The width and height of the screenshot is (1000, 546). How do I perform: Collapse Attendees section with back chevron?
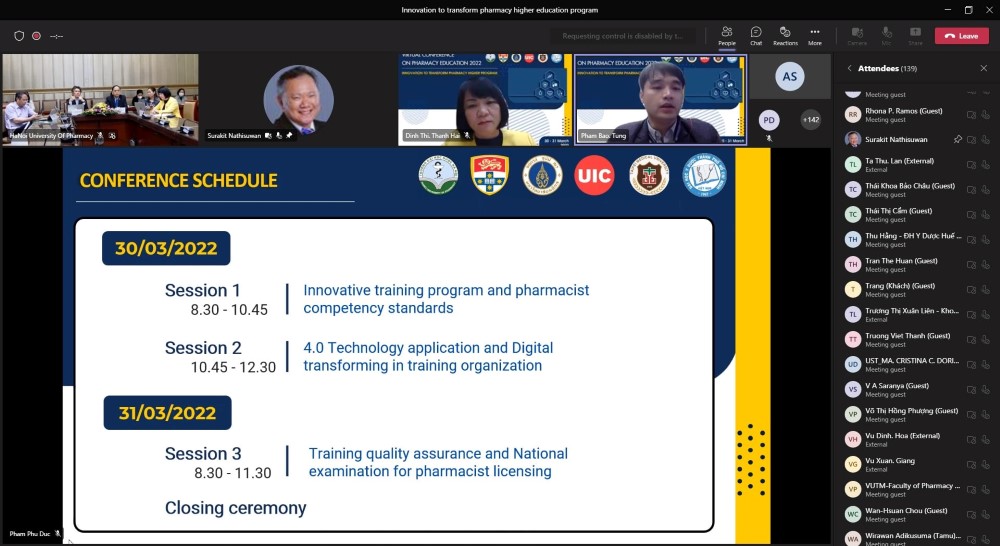point(849,69)
